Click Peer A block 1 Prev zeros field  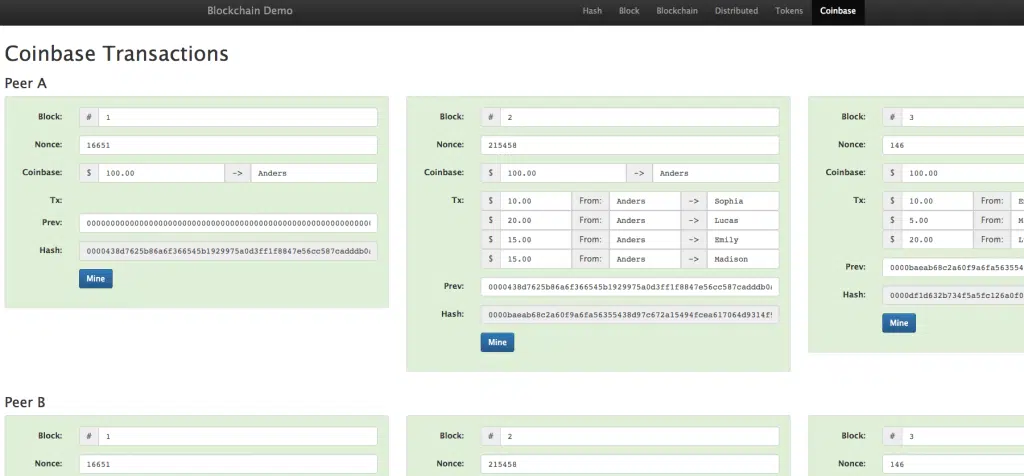228,223
